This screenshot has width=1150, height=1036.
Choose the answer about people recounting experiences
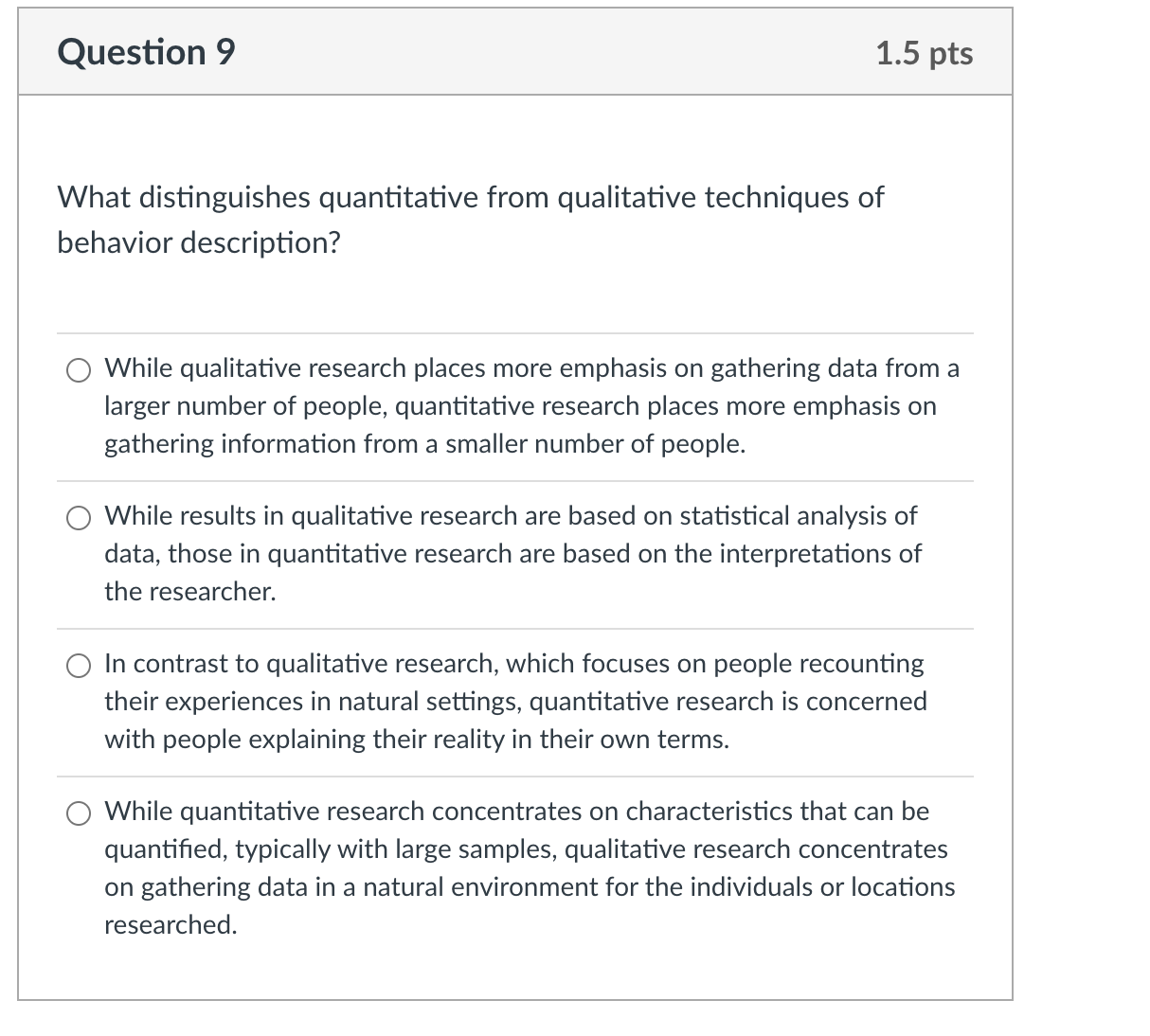click(x=514, y=701)
